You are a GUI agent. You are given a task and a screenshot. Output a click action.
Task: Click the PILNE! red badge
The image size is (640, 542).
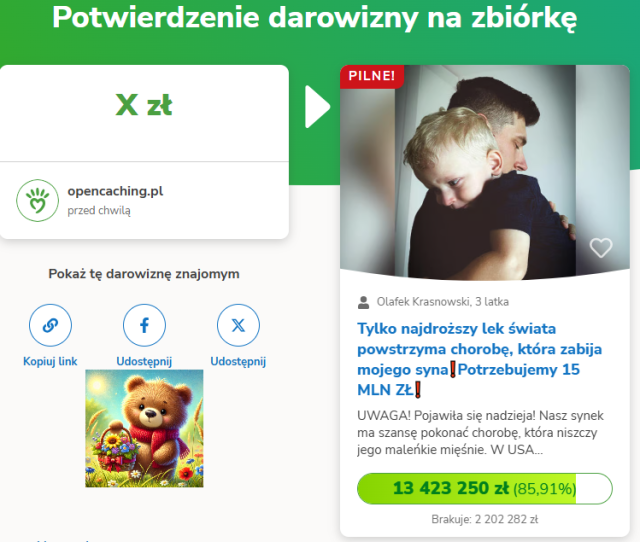click(x=371, y=76)
